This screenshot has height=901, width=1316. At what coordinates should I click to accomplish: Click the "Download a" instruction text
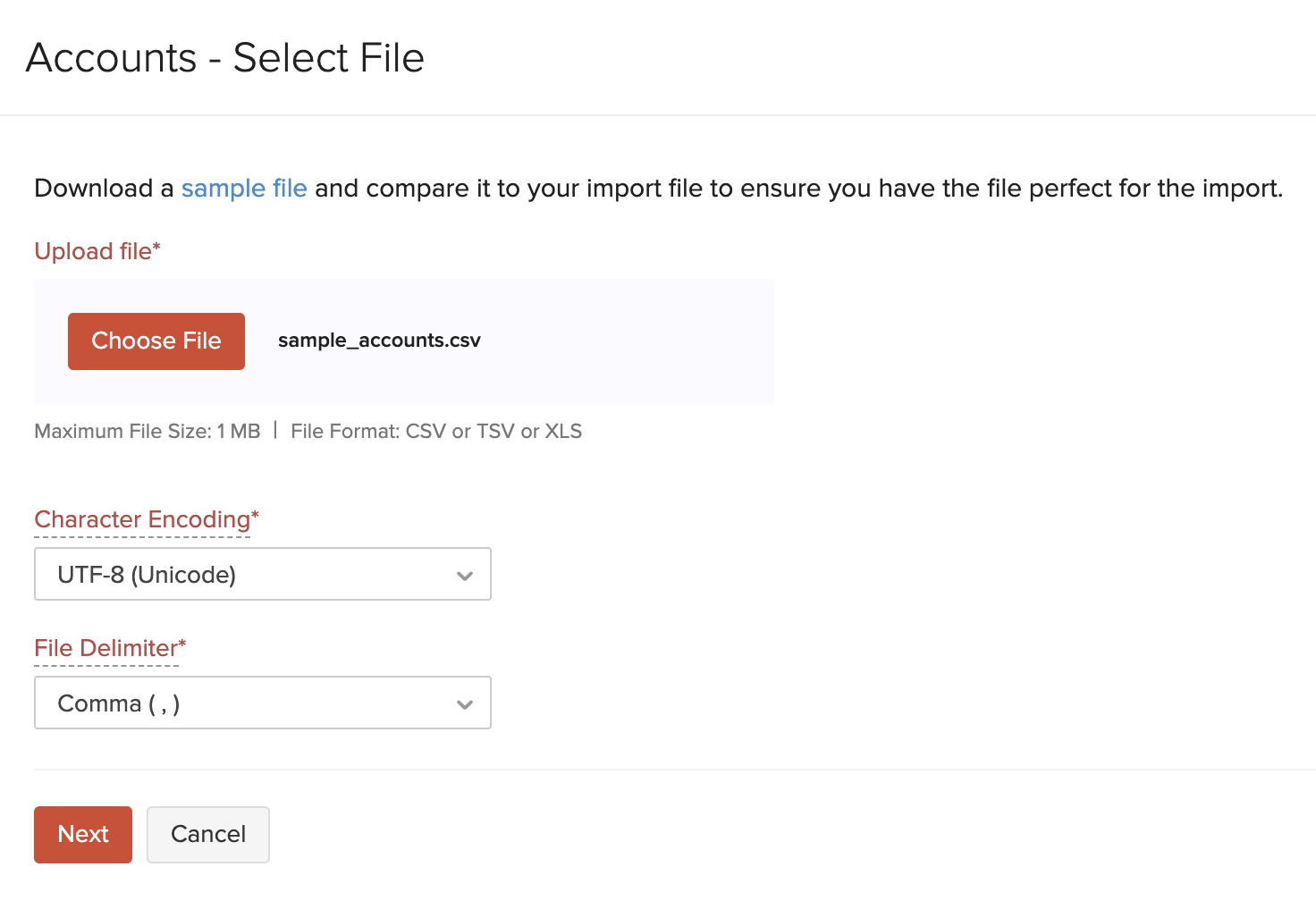pyautogui.click(x=104, y=189)
